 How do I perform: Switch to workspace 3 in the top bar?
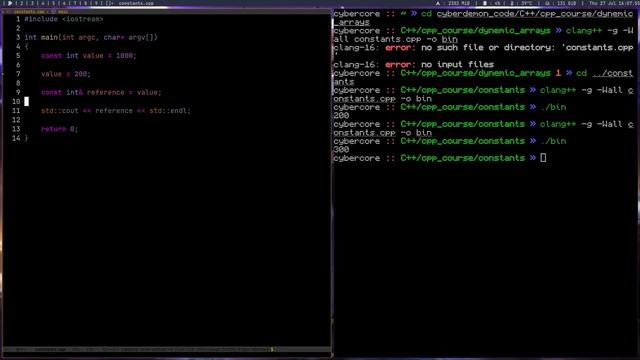[x=32, y=3]
